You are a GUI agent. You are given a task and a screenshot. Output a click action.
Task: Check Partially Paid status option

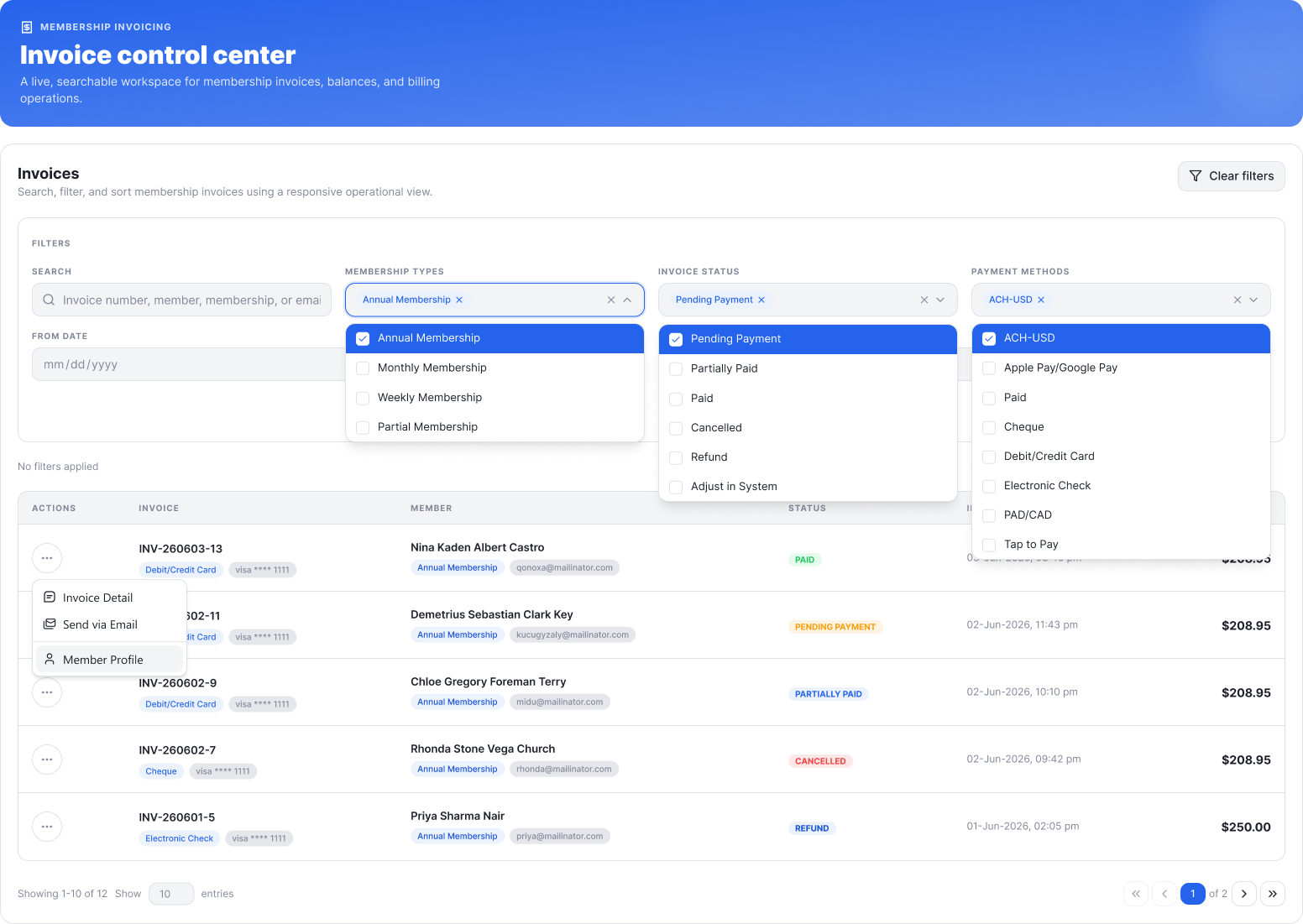click(676, 368)
